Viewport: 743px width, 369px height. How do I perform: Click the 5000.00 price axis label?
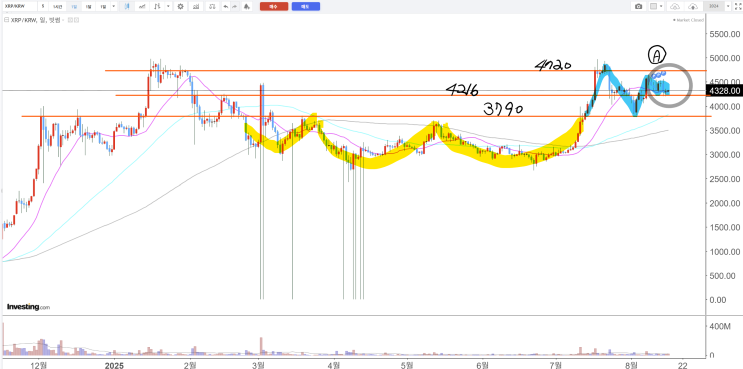[x=725, y=58]
